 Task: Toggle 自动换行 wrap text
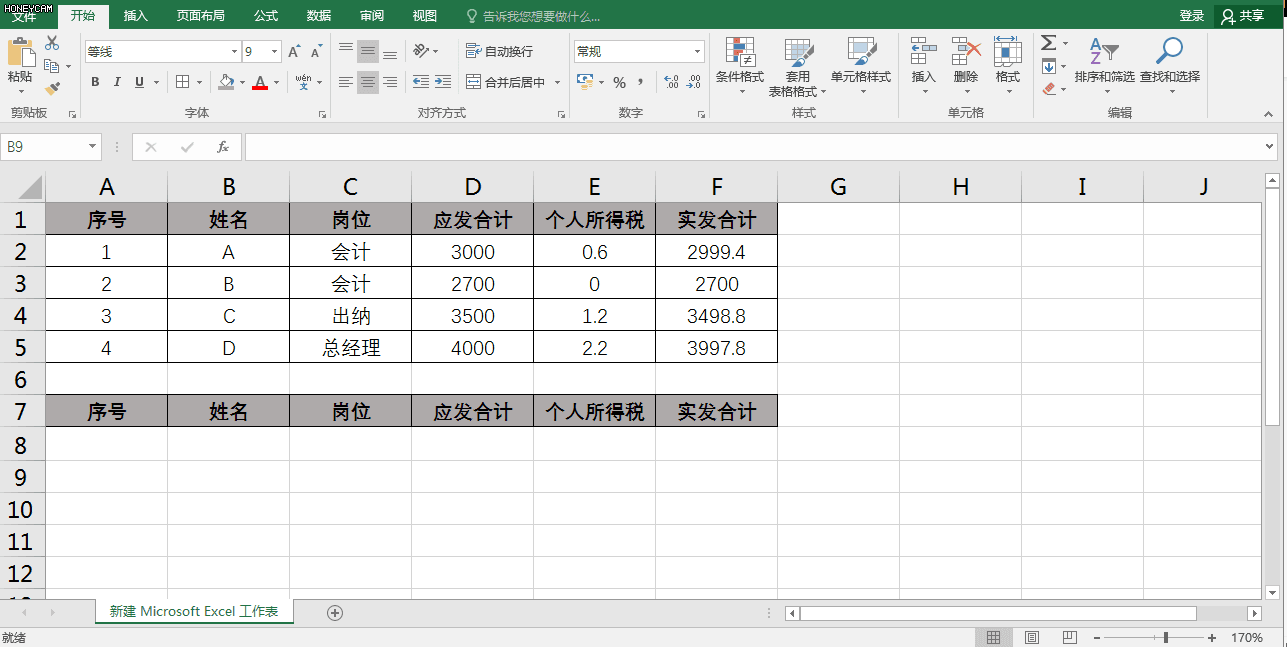point(499,51)
